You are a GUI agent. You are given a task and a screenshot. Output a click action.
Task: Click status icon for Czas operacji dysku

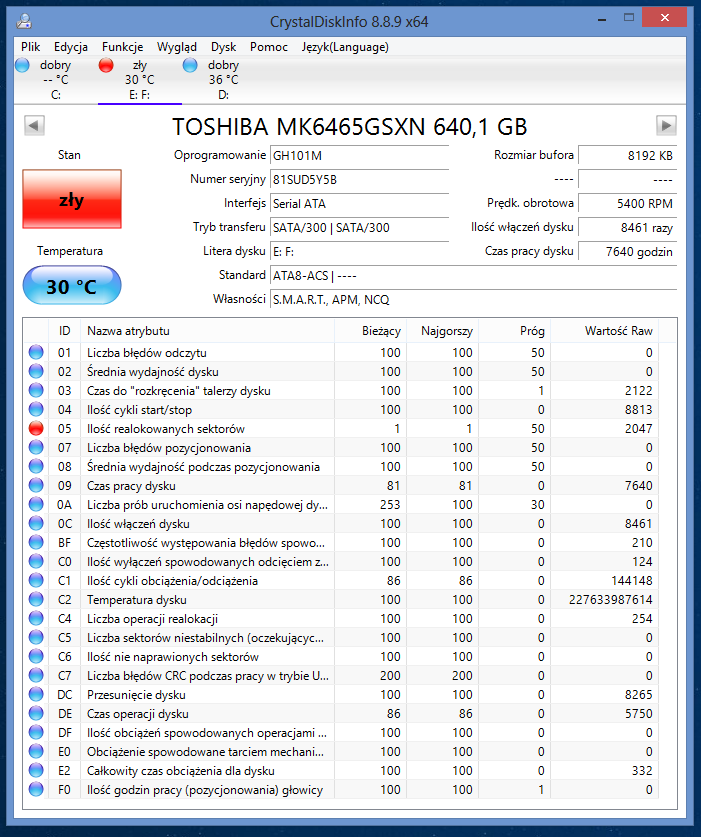36,714
